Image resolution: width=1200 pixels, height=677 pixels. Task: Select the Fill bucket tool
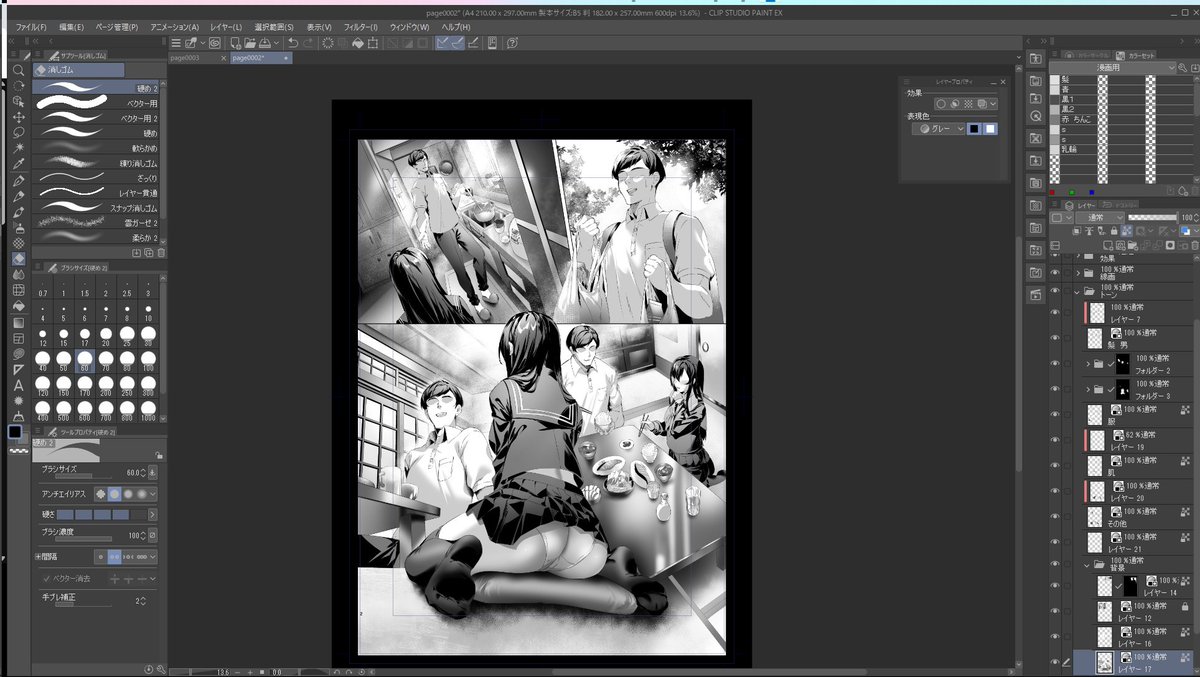18,306
